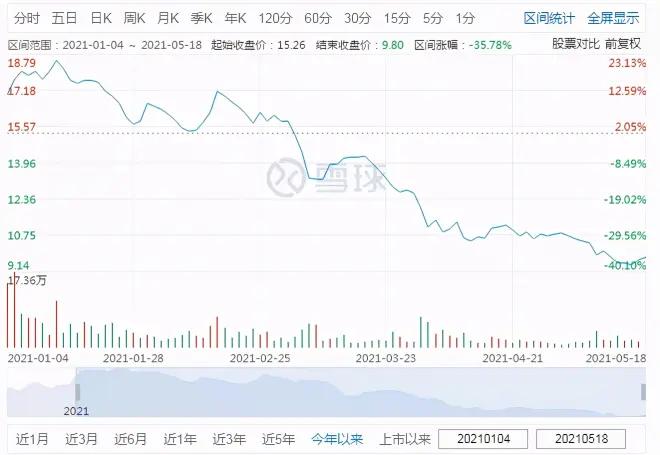Image resolution: width=660 pixels, height=455 pixels.
Task: Select the 60分 interval
Action: point(317,18)
